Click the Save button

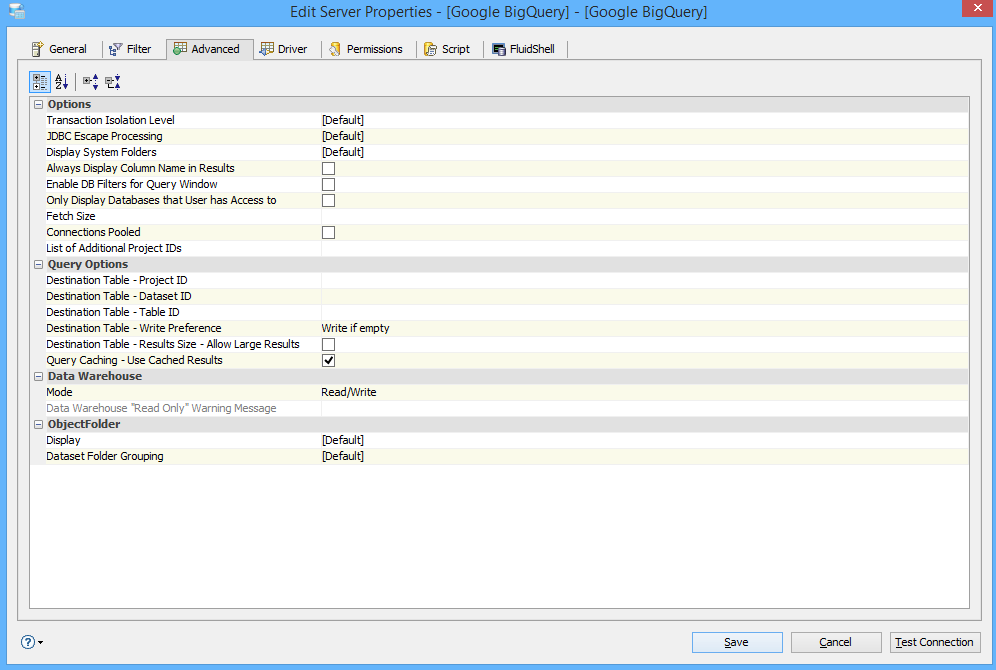pos(737,642)
